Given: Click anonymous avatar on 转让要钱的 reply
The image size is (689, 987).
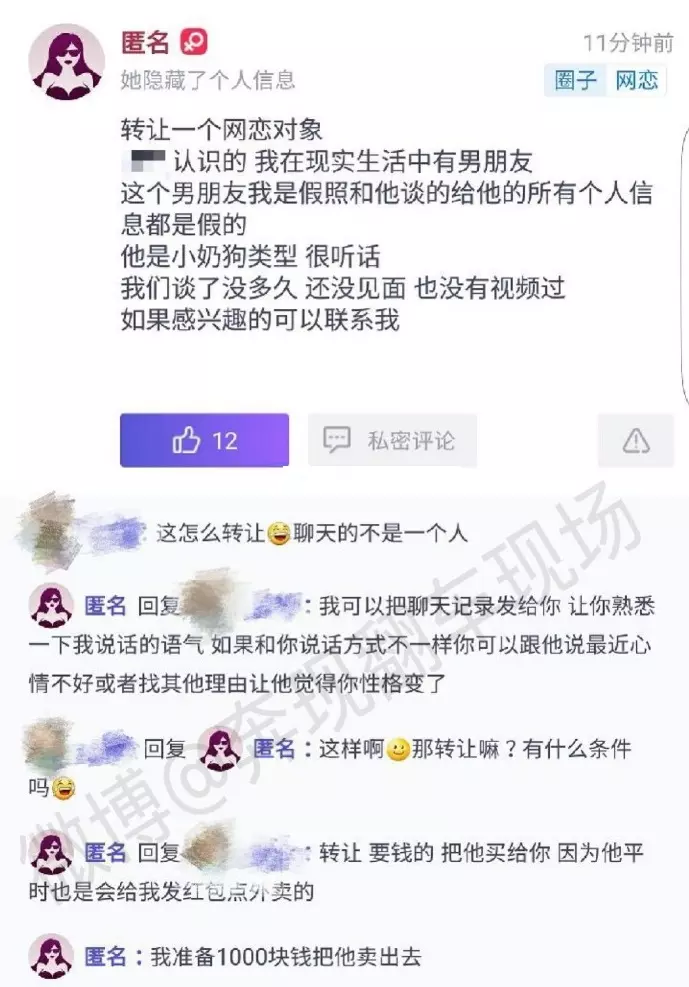Looking at the screenshot, I should coord(52,853).
